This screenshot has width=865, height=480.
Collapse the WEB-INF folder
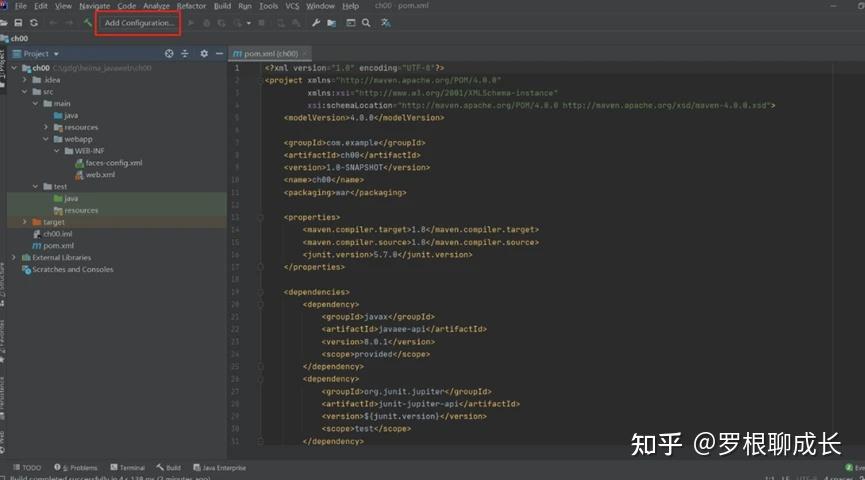pyautogui.click(x=57, y=151)
